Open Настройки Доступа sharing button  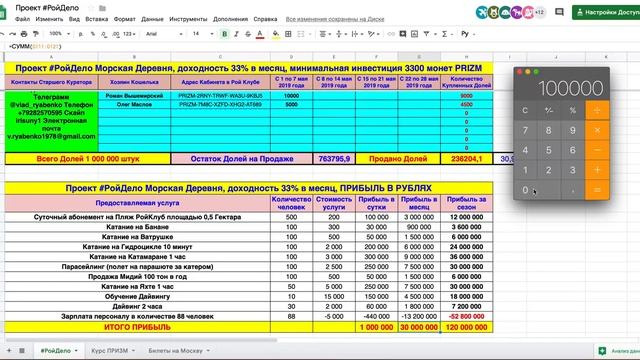(x=606, y=12)
